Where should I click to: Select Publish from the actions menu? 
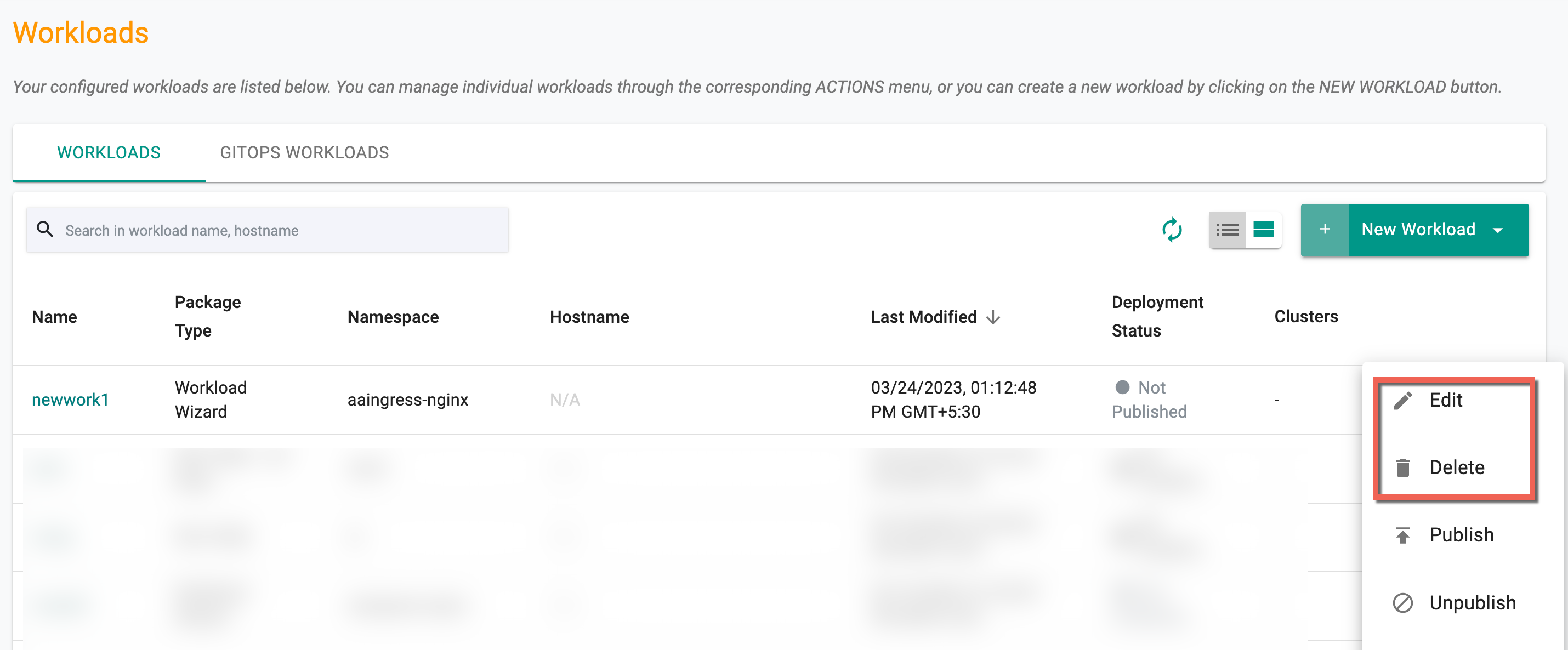click(1461, 535)
